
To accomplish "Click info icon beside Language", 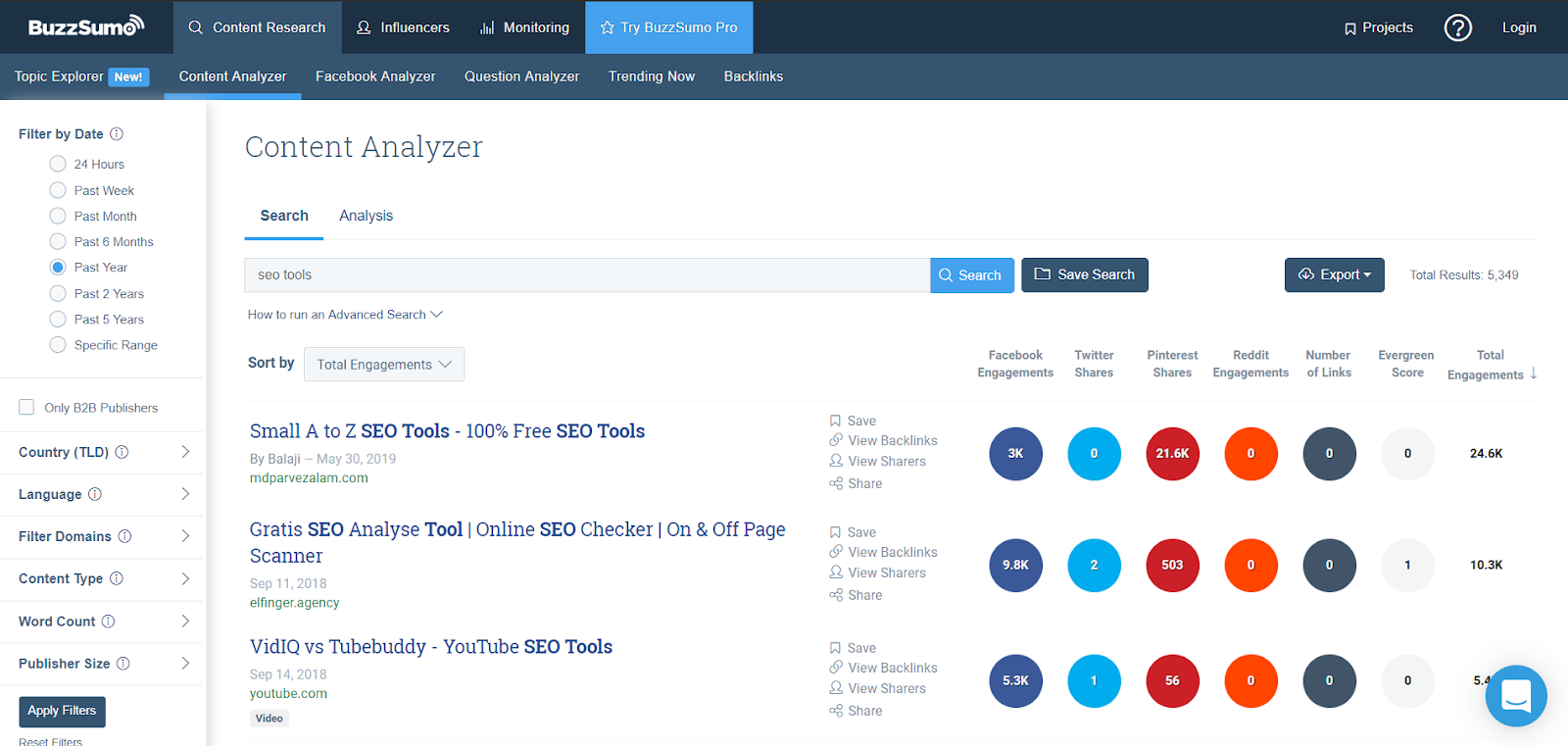I will click(95, 494).
